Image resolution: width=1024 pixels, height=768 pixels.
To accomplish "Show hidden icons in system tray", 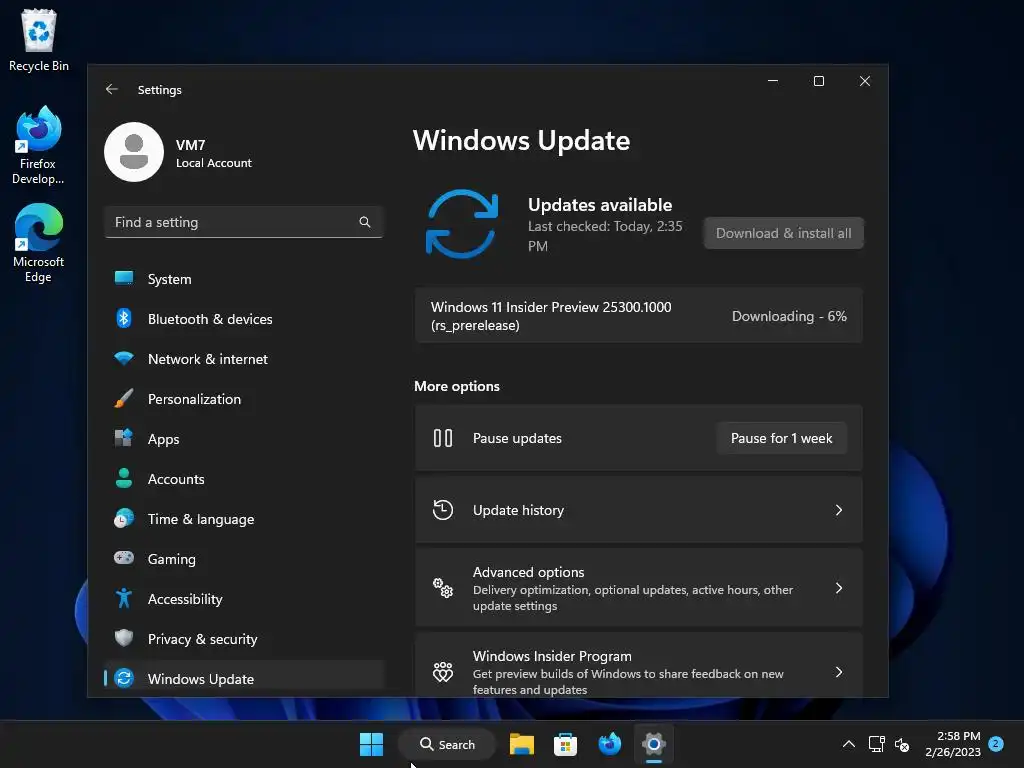I will pos(848,744).
